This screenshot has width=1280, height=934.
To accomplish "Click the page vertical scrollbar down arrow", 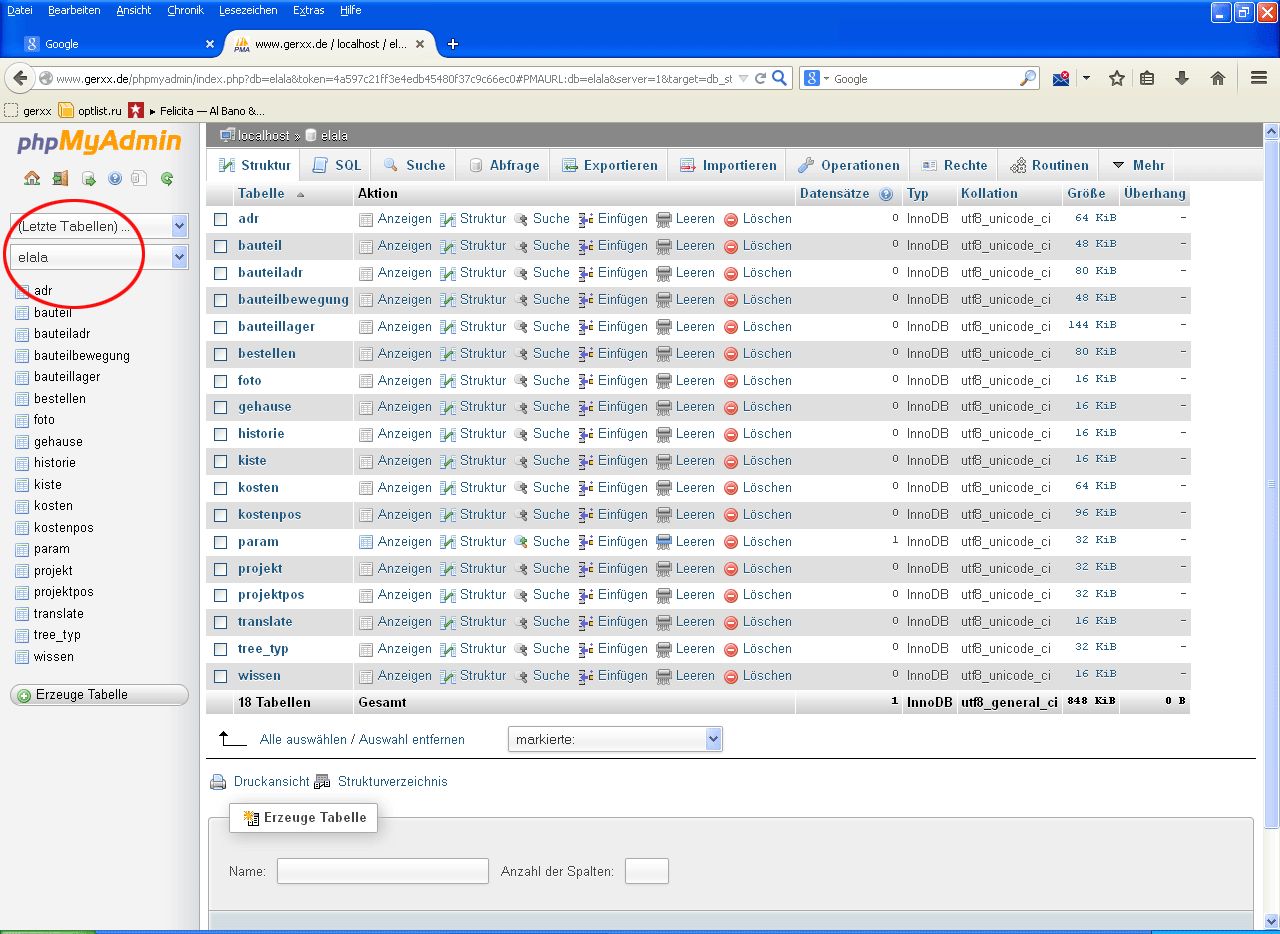I will point(1271,921).
